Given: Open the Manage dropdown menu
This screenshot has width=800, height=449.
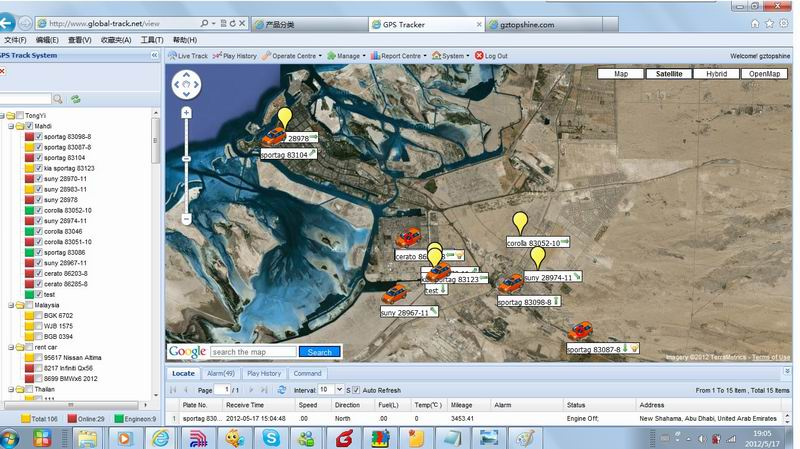Looking at the screenshot, I should pos(346,56).
